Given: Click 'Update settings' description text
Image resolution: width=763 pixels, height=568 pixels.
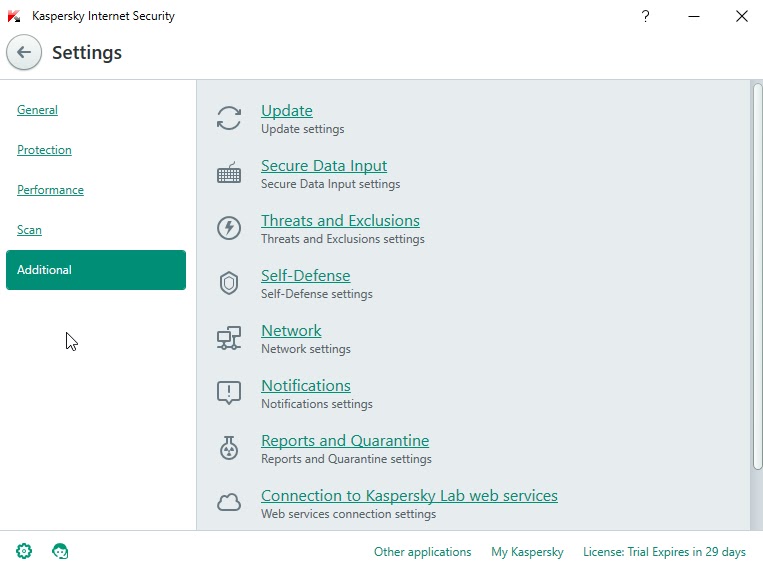Looking at the screenshot, I should pyautogui.click(x=303, y=129).
